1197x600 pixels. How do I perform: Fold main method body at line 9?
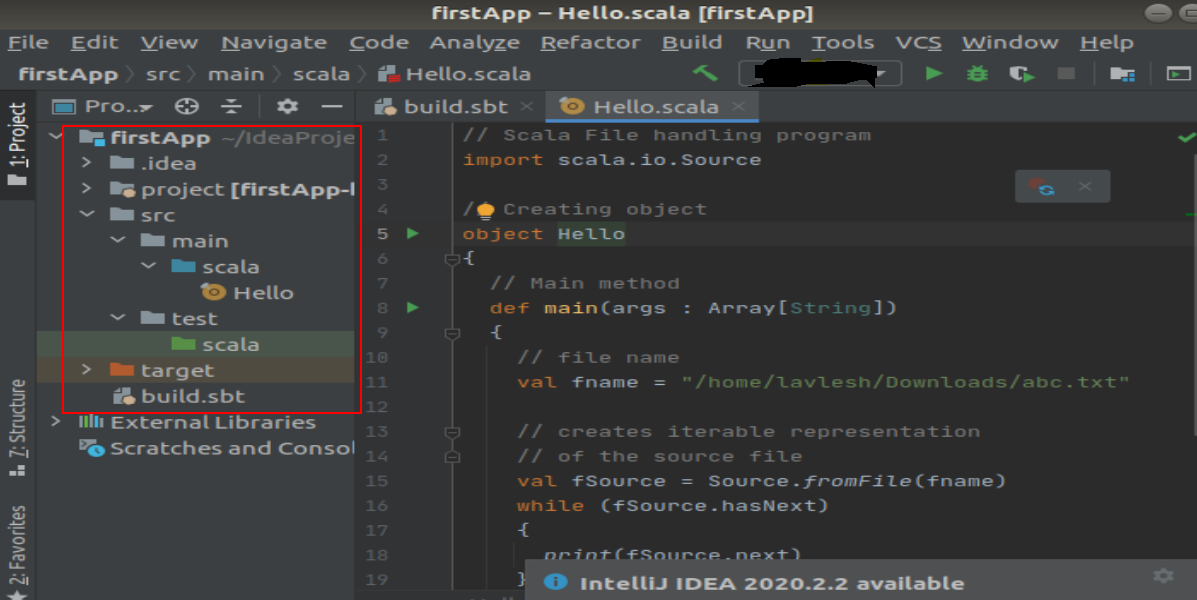coord(452,334)
